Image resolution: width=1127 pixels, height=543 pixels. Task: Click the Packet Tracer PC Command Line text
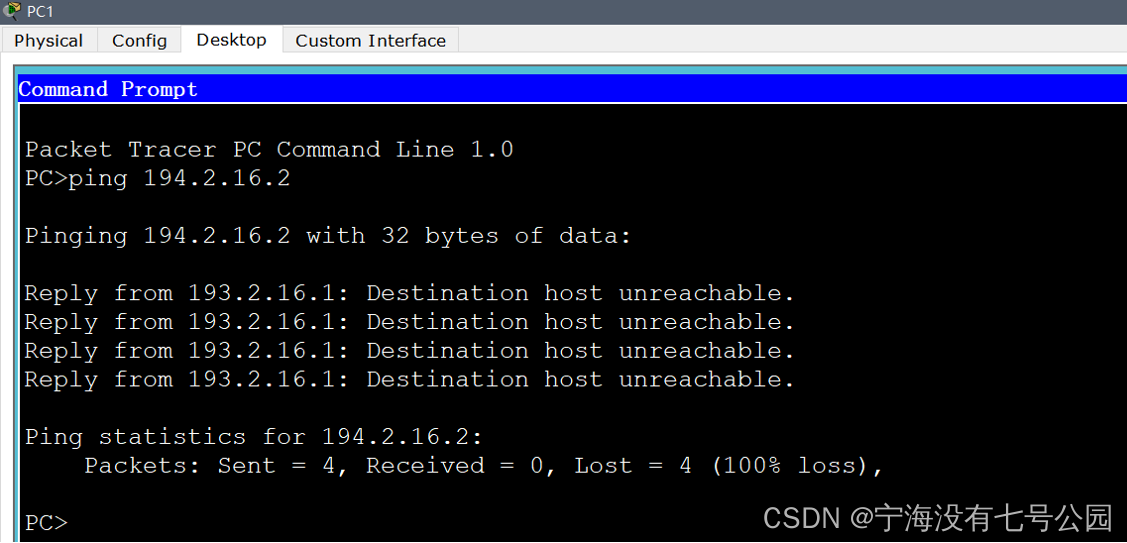[x=269, y=150]
